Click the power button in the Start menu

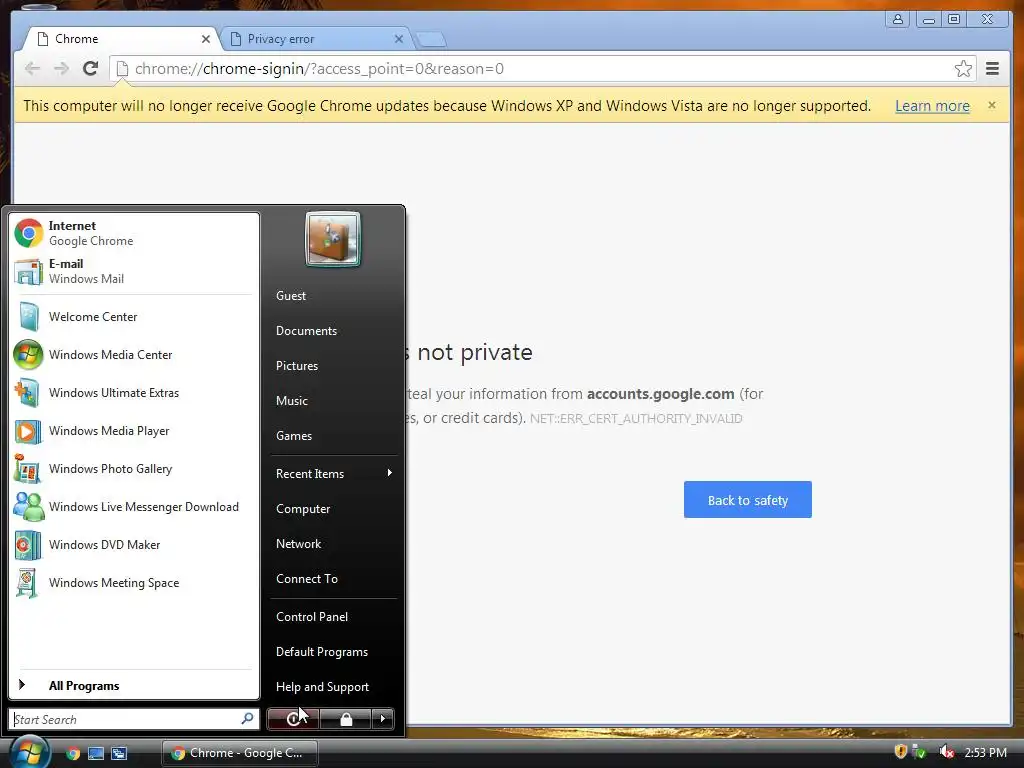click(293, 719)
